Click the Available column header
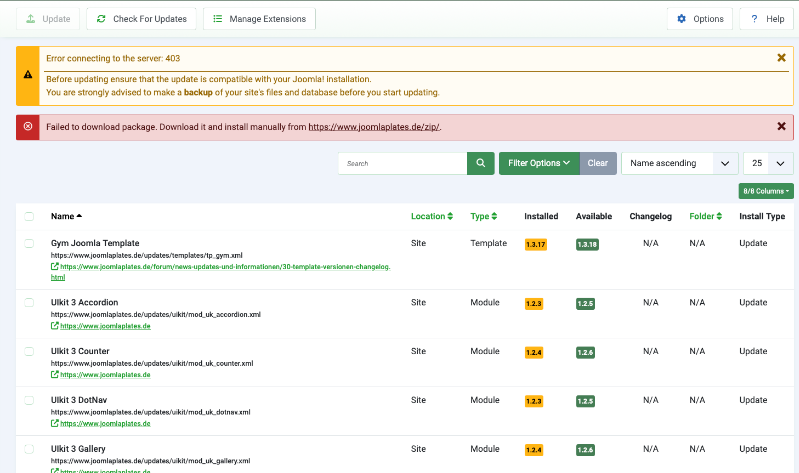Screen dimensions: 799x473 pos(594,216)
